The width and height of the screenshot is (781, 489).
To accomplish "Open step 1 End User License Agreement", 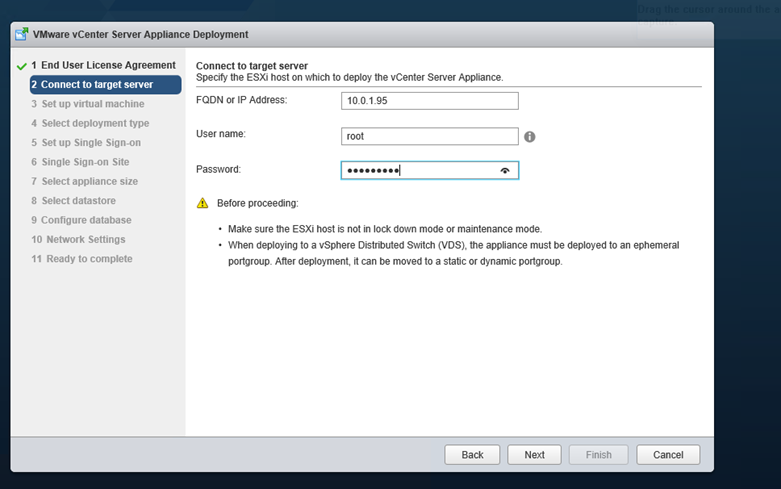I will [x=104, y=65].
